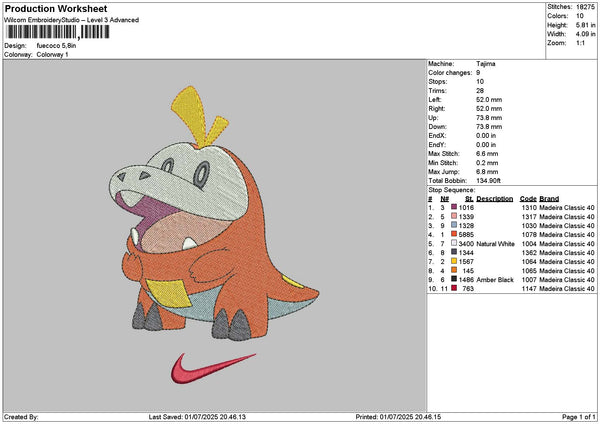Click the Total Bobbin value '134.90ft'
600x424 pixels.
click(x=488, y=181)
